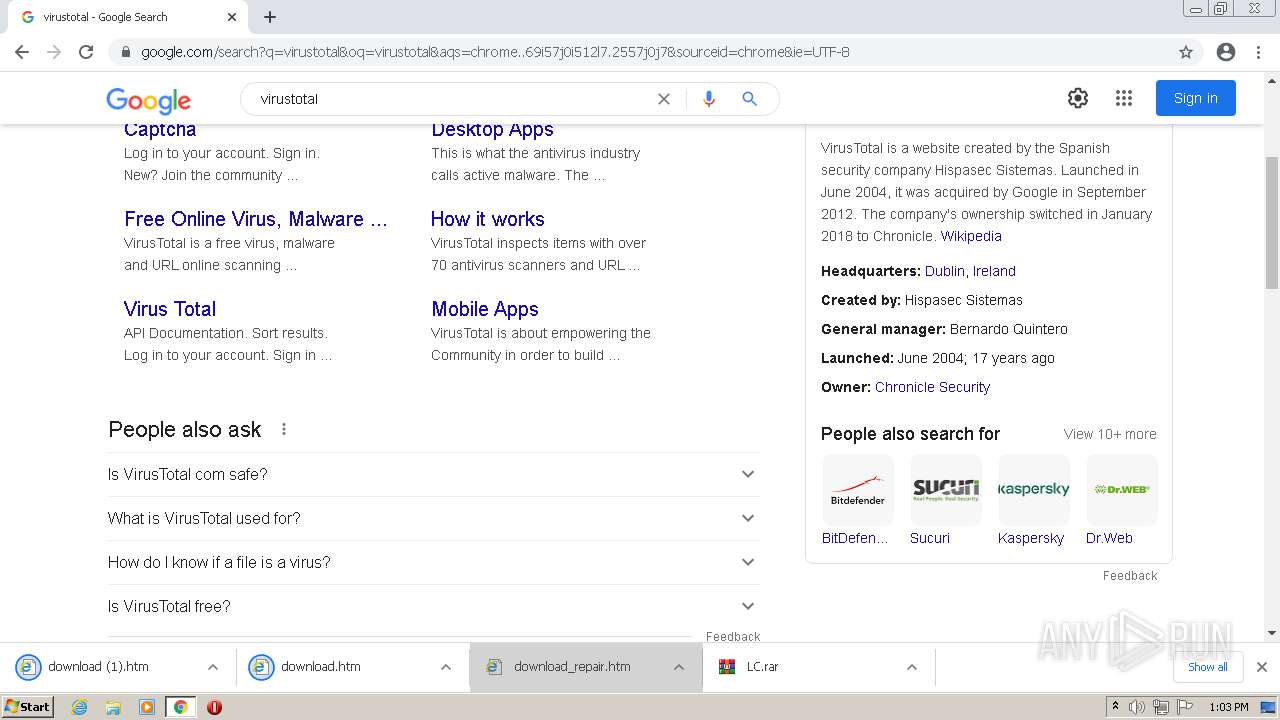1280x720 pixels.
Task: Click in the Google search input
Action: [450, 99]
